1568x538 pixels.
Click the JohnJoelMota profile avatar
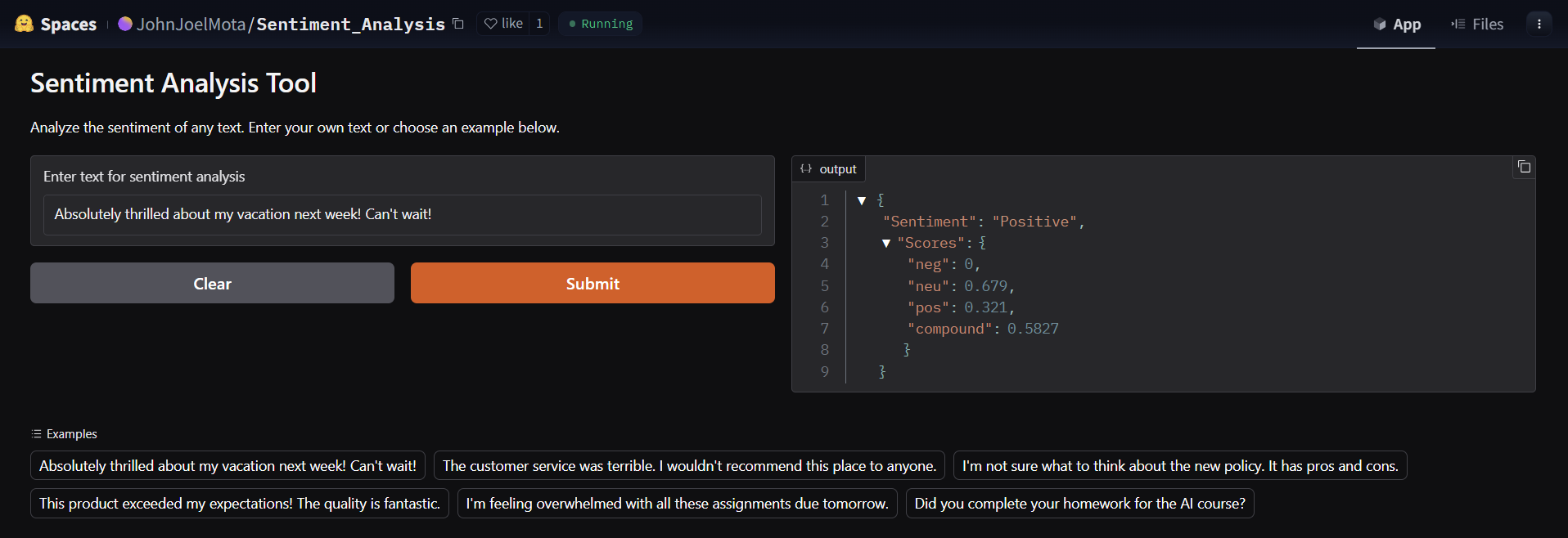click(x=125, y=24)
